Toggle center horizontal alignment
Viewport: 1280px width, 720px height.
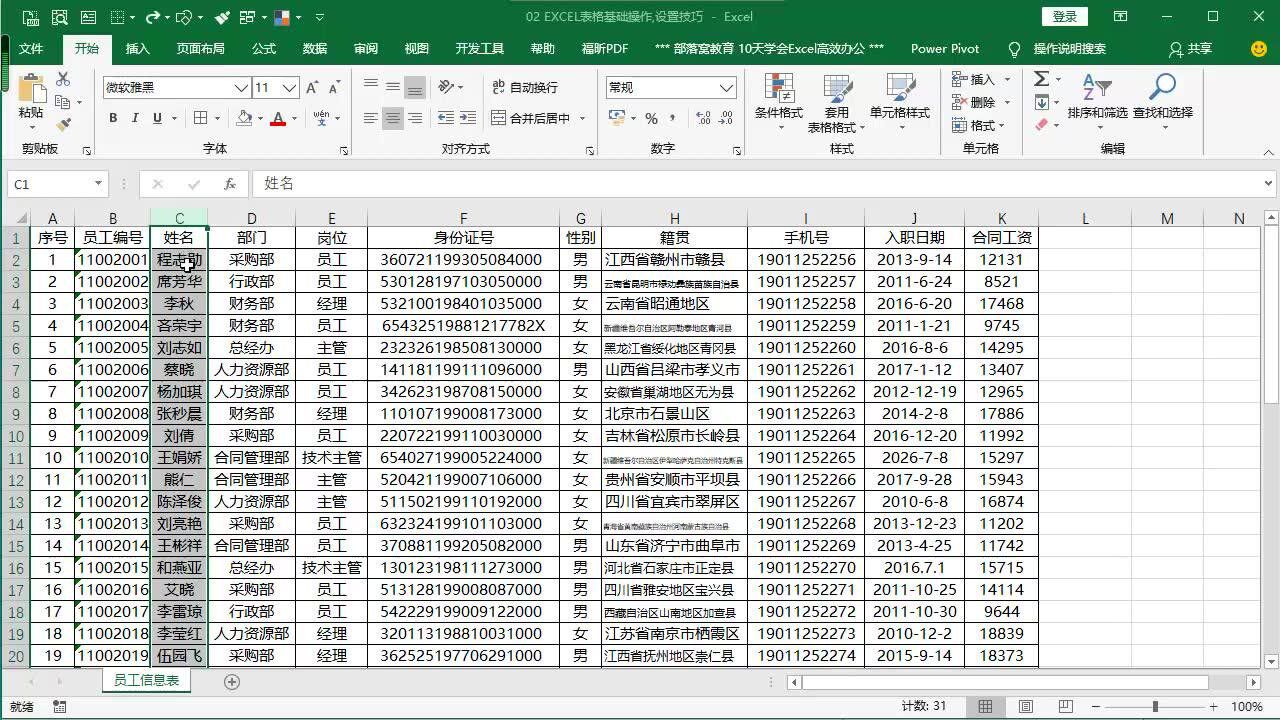click(393, 118)
